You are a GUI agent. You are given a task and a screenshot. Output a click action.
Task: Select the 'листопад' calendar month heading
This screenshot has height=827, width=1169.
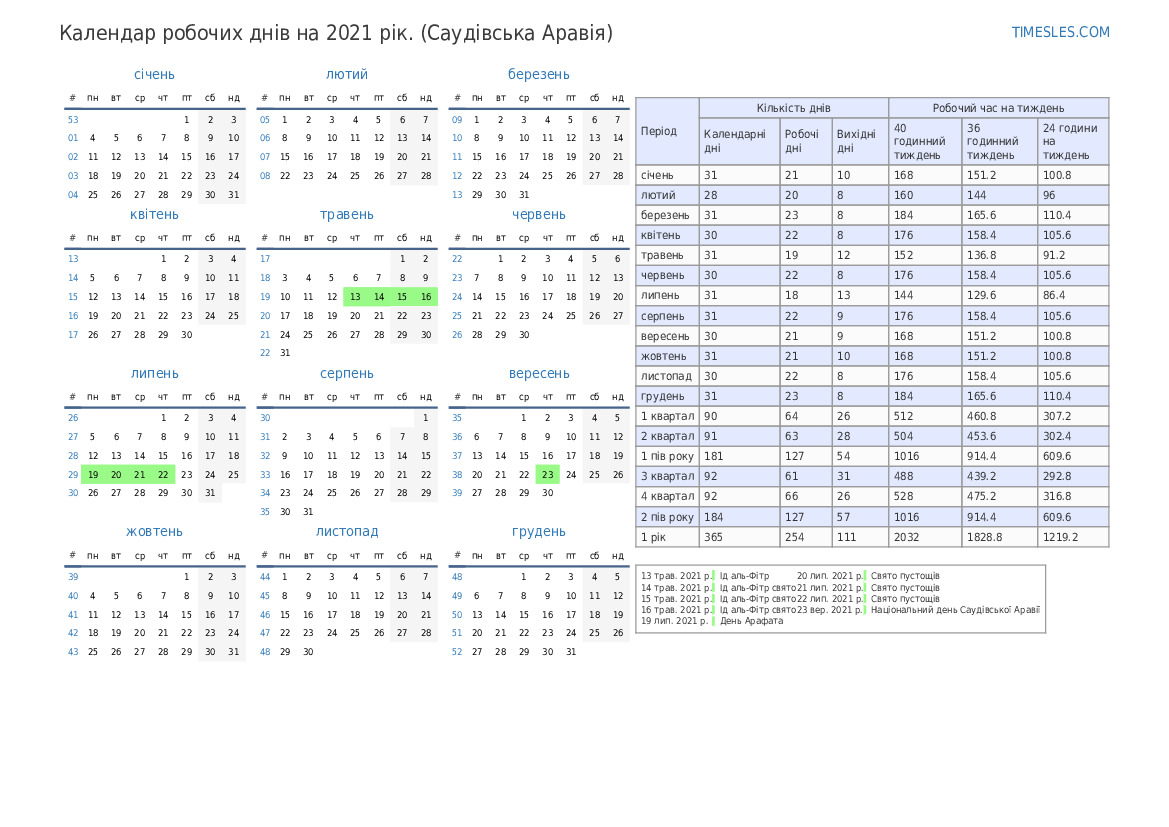pyautogui.click(x=347, y=532)
